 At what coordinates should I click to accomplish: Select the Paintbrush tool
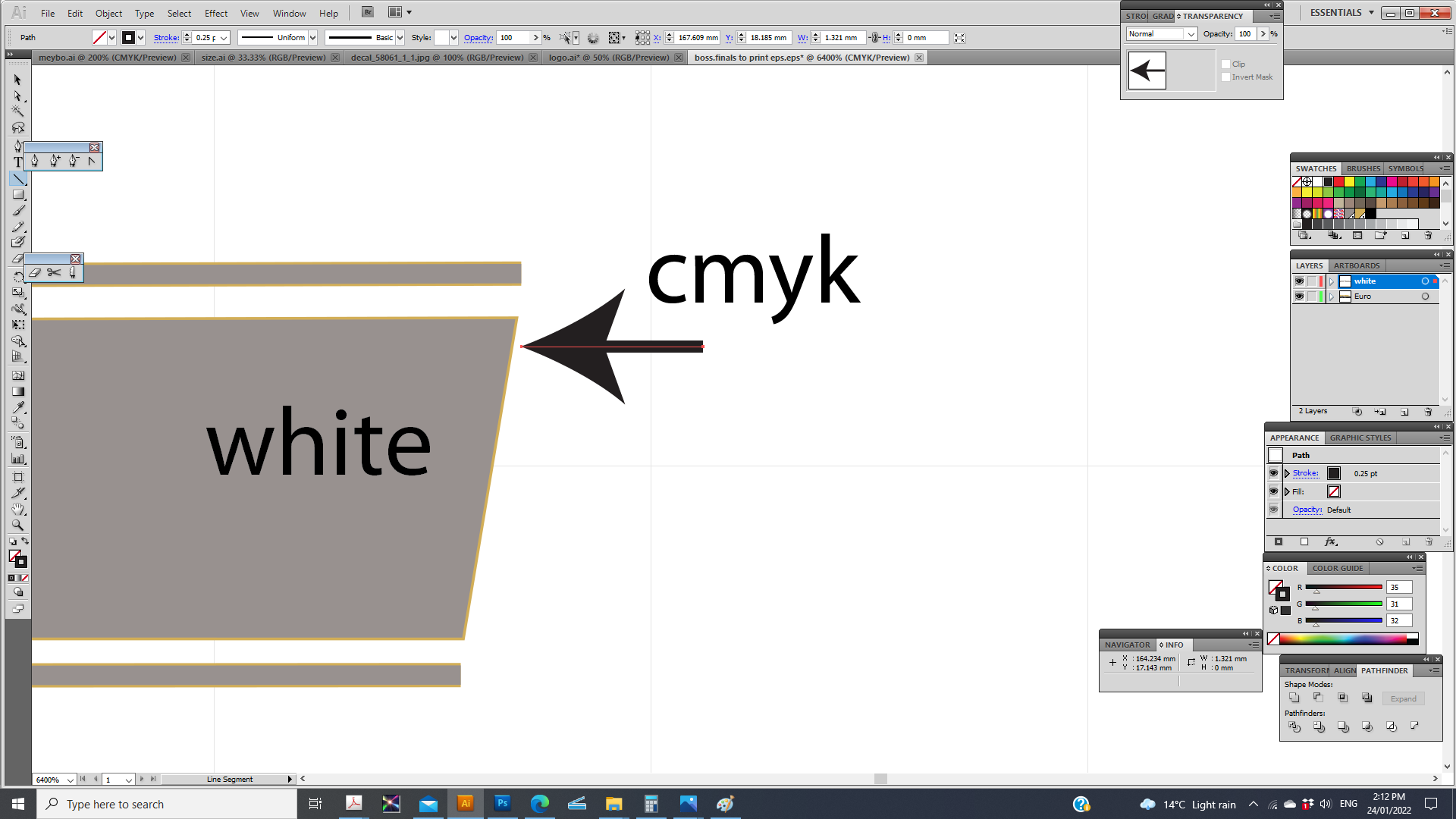(18, 211)
